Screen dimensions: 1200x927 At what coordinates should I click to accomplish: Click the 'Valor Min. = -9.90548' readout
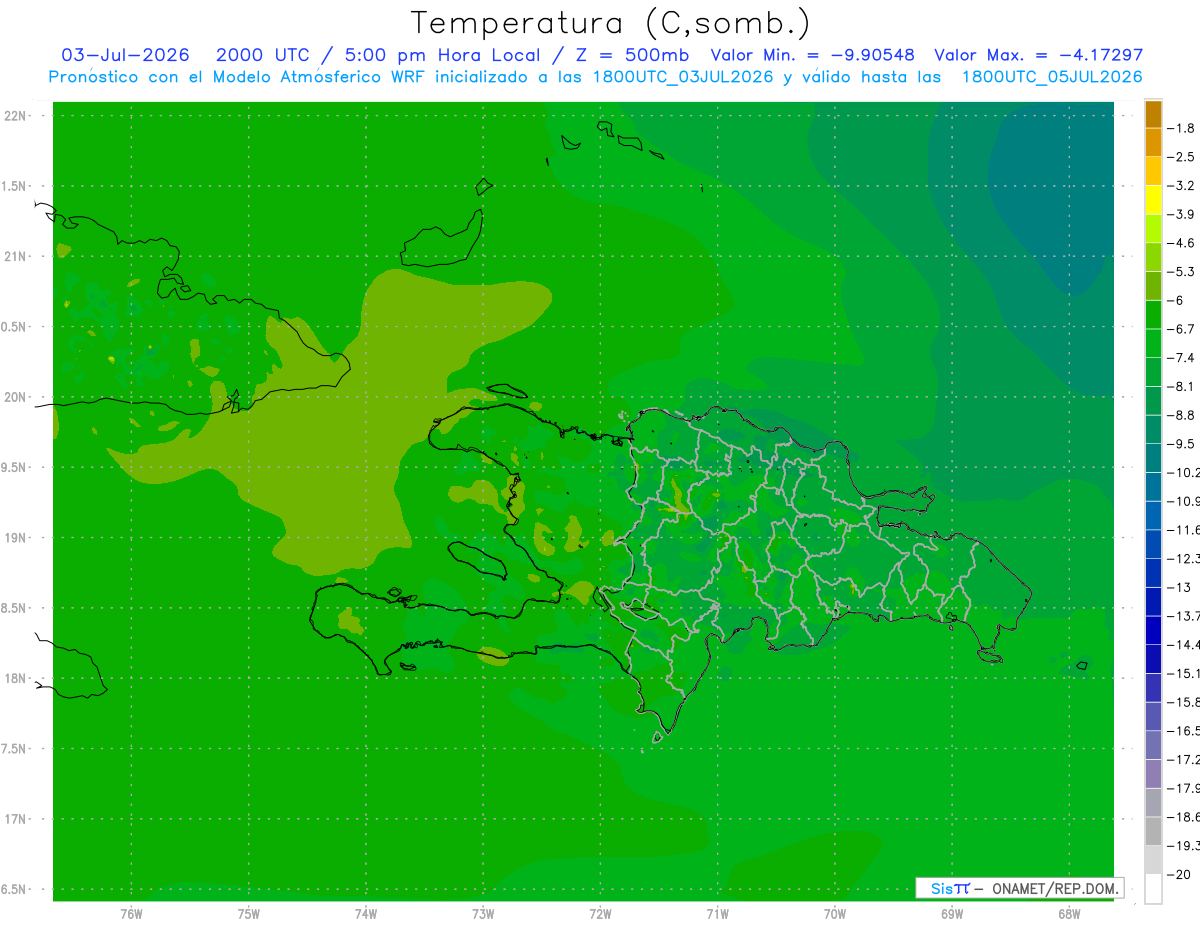point(812,55)
